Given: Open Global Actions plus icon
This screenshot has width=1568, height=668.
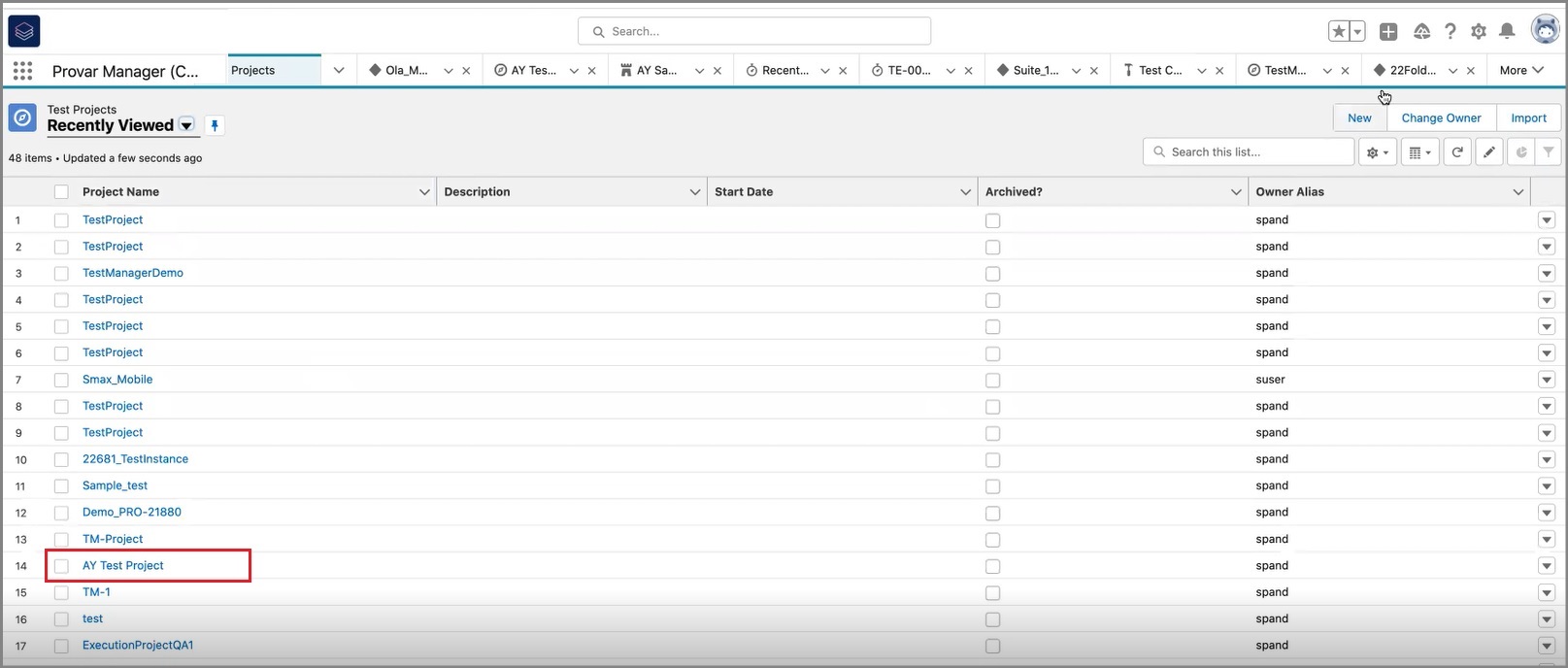Looking at the screenshot, I should click(x=1388, y=31).
